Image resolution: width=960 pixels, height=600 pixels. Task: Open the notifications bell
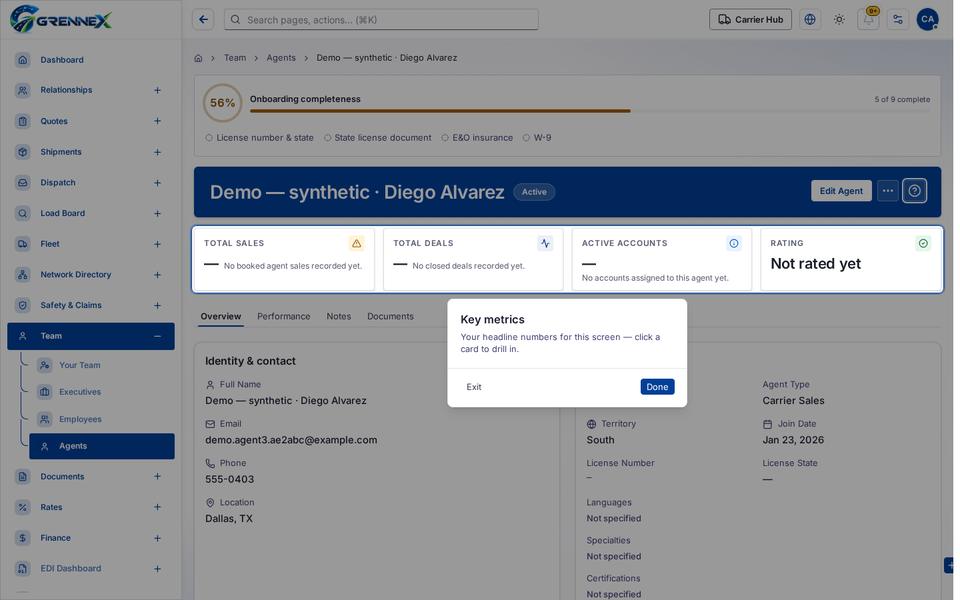coord(868,20)
